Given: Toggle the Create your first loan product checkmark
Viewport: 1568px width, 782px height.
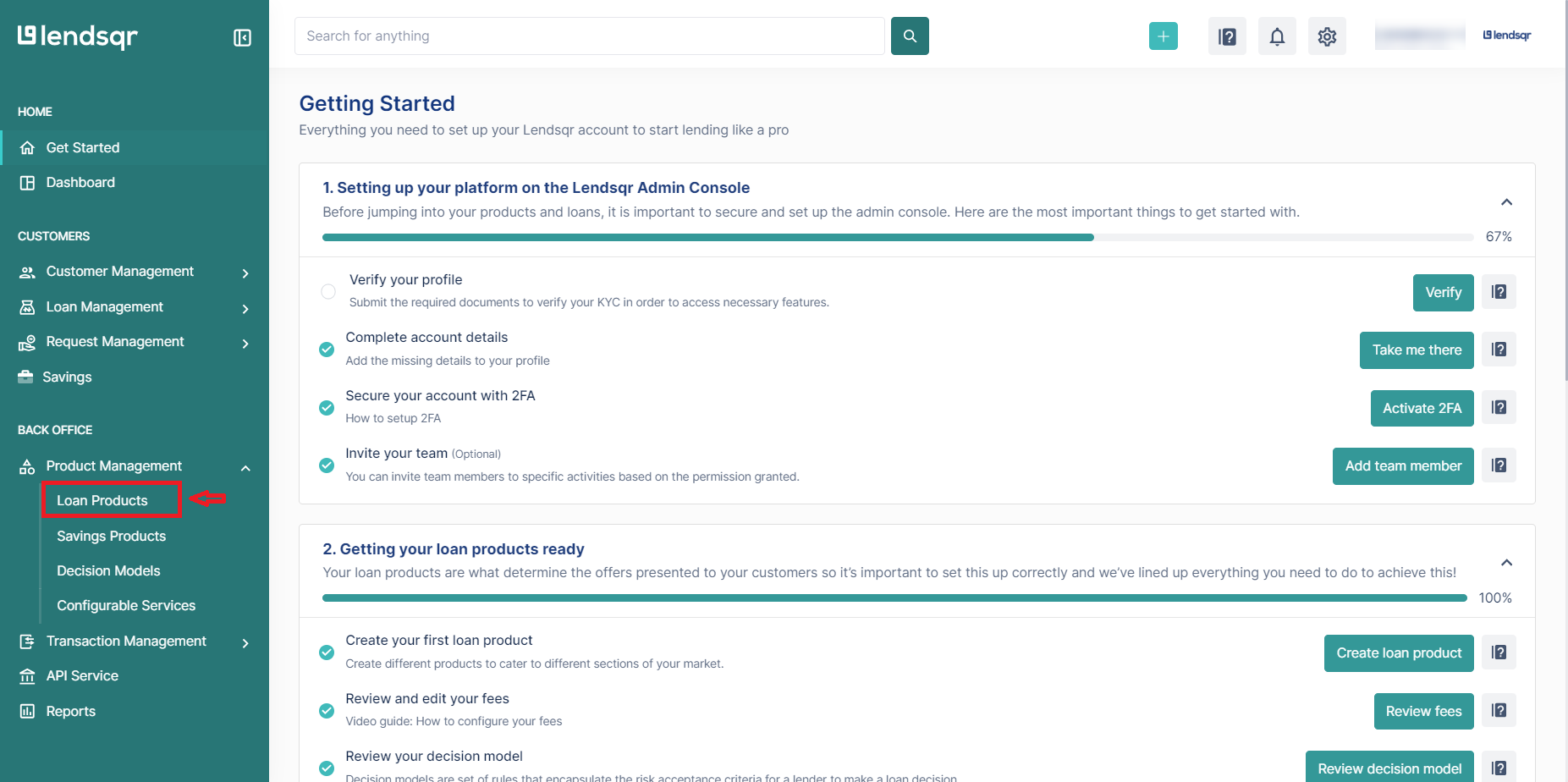Looking at the screenshot, I should [x=327, y=653].
